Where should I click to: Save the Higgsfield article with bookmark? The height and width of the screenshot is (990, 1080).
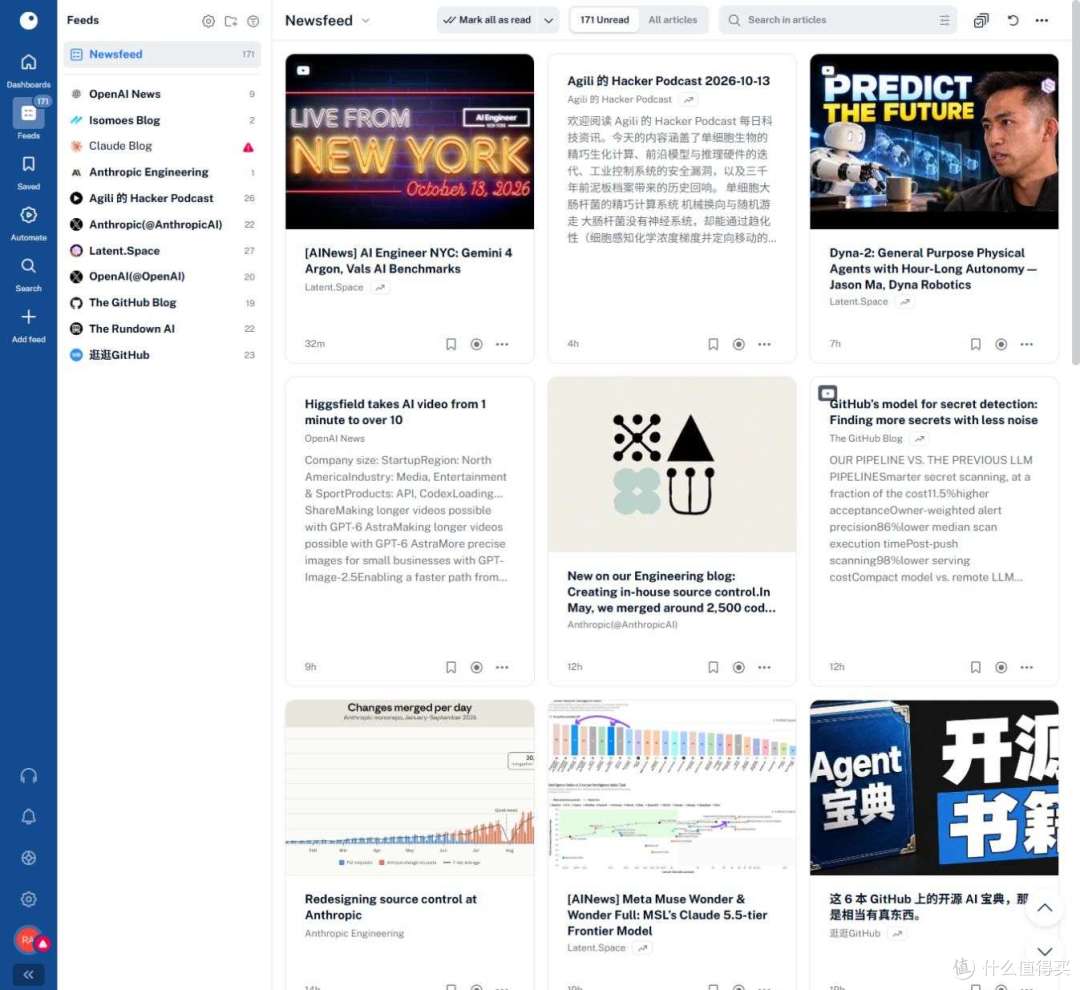point(451,667)
